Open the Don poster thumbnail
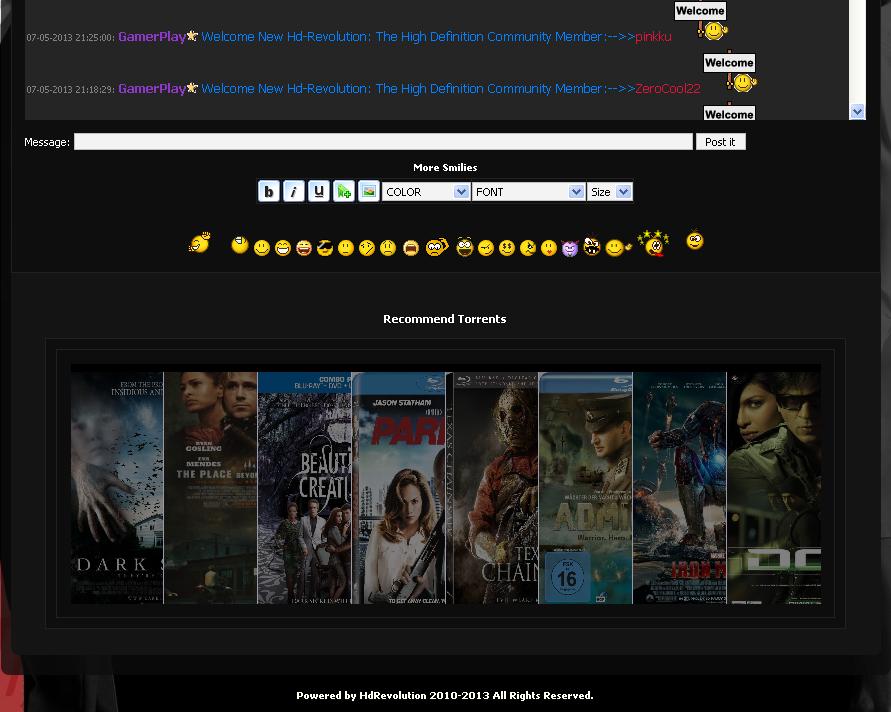This screenshot has height=712, width=891. pos(774,488)
